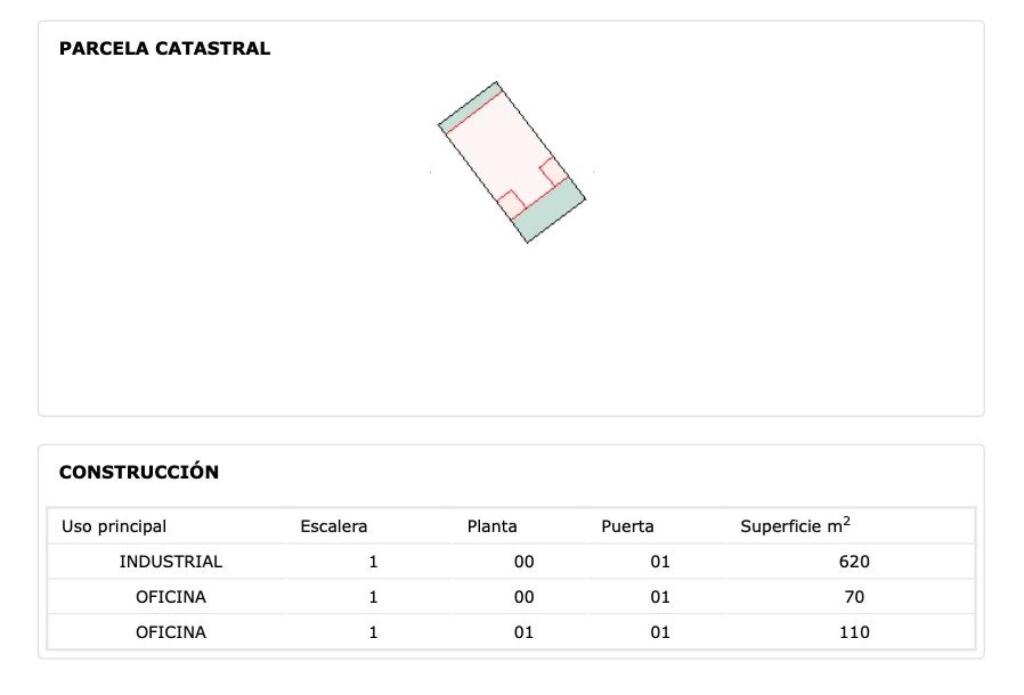Click the PARCELA CATASTRAL heading
This screenshot has height=695, width=1024.
point(165,49)
